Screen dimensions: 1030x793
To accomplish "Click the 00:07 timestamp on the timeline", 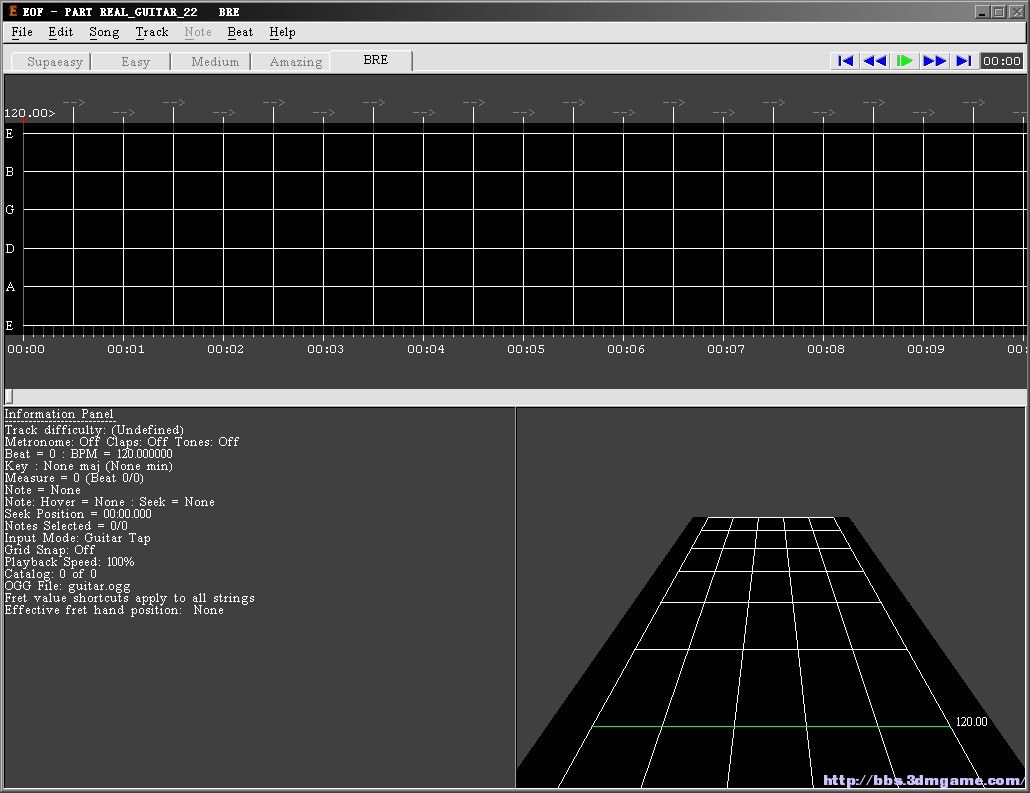I will click(x=726, y=349).
